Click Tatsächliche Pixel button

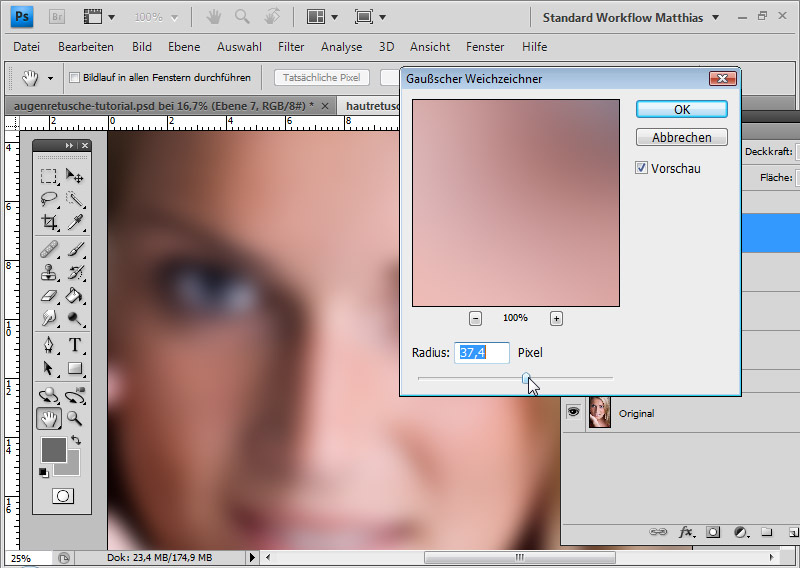tap(321, 78)
